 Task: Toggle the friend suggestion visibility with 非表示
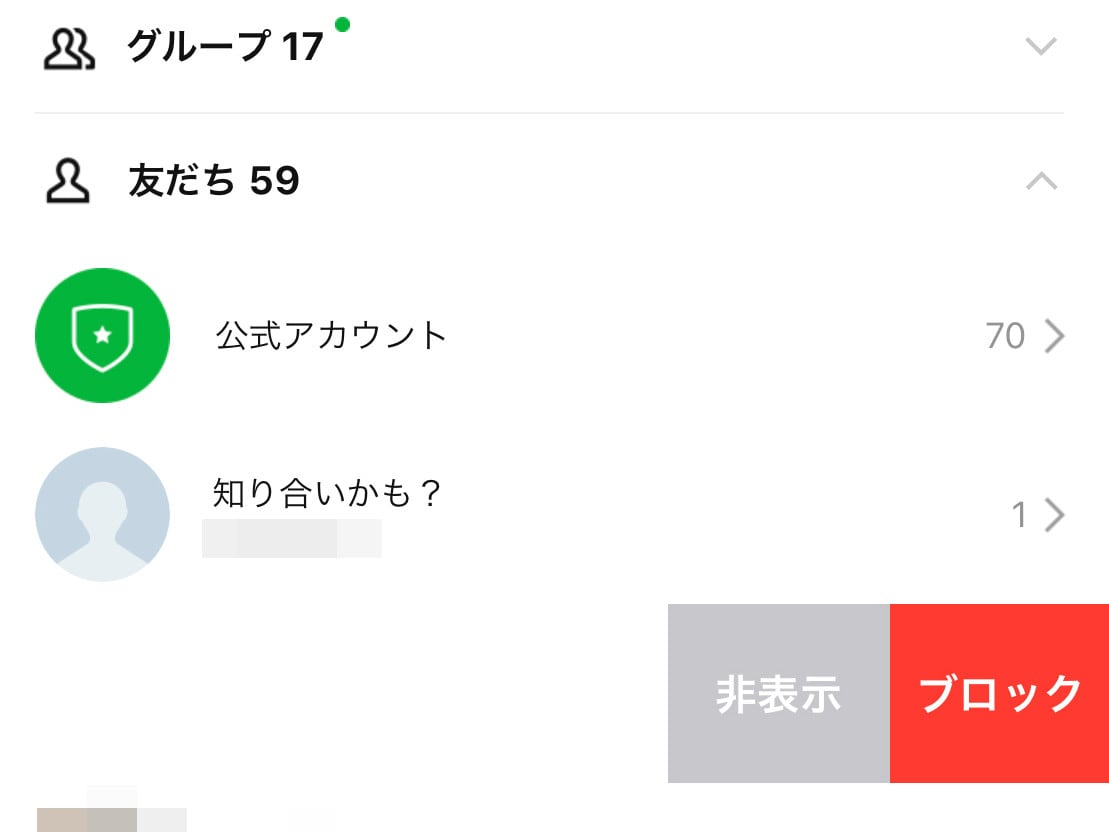point(778,694)
